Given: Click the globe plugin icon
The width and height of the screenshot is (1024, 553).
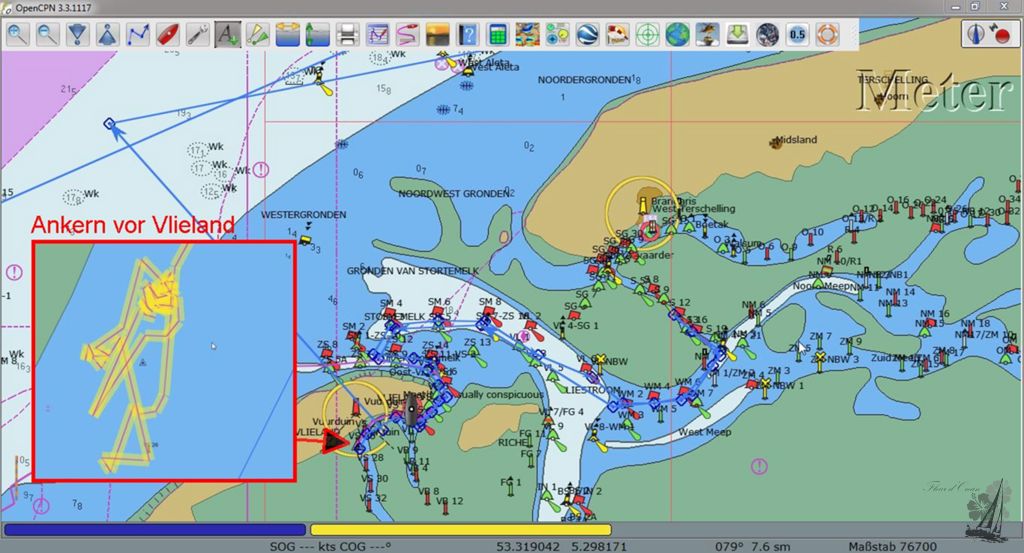Looking at the screenshot, I should (678, 34).
